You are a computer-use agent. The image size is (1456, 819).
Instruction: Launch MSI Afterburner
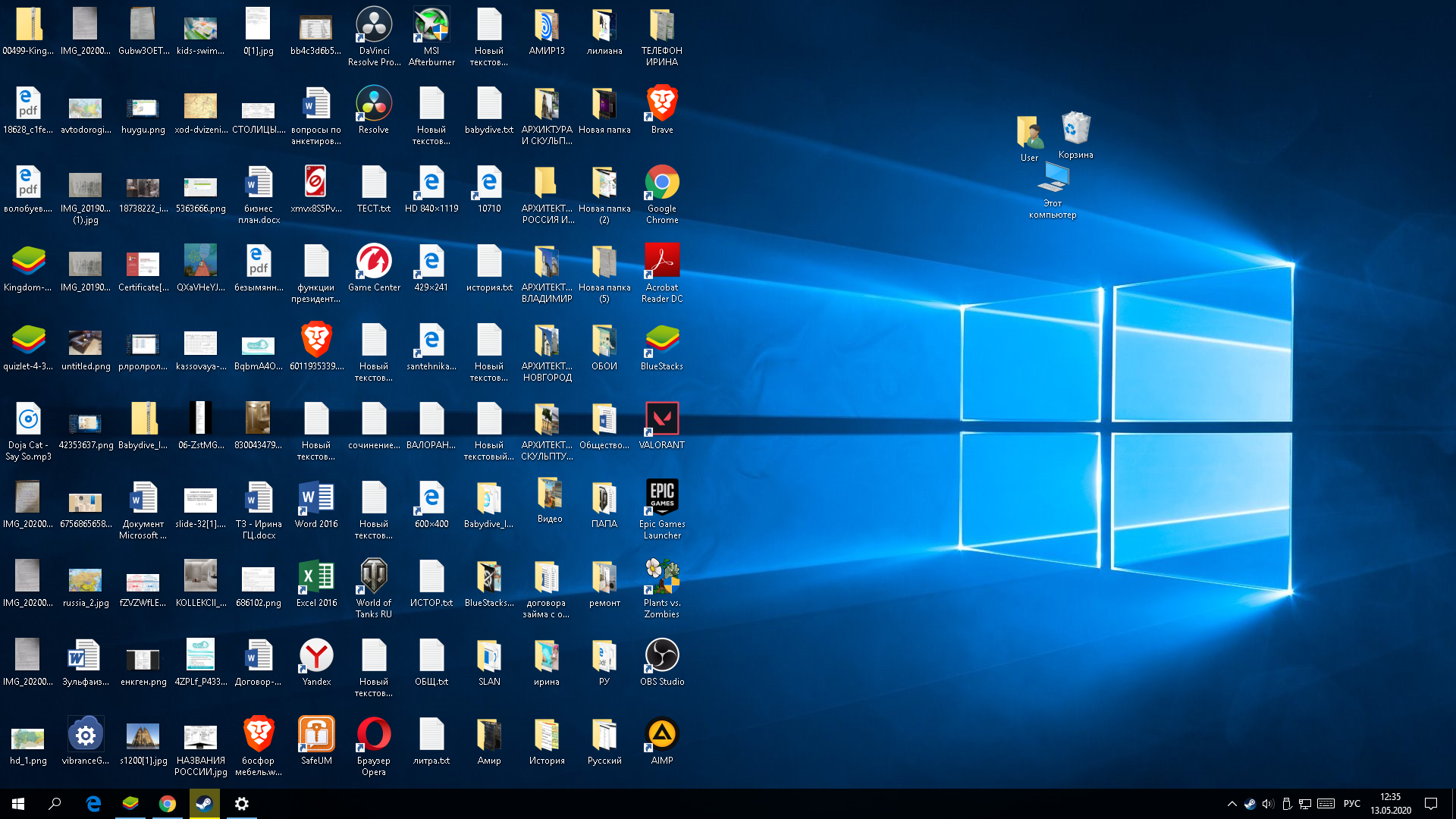click(430, 34)
